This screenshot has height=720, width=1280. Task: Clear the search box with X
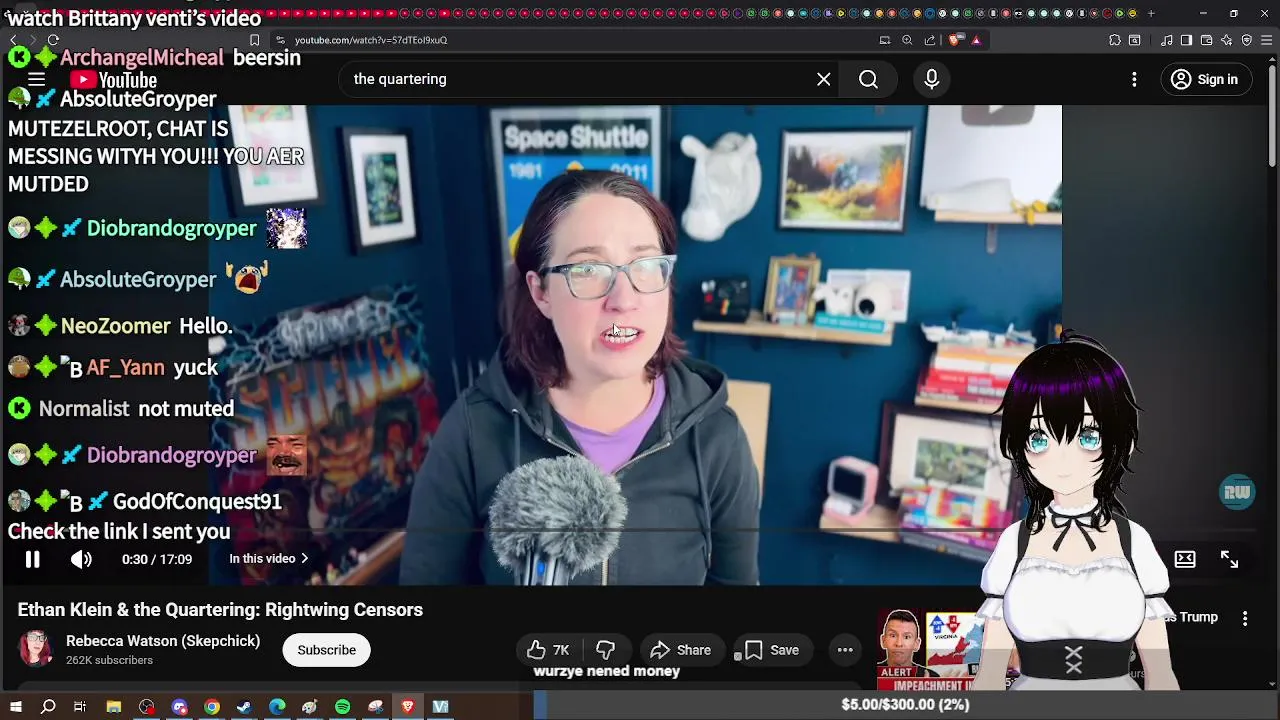[823, 79]
